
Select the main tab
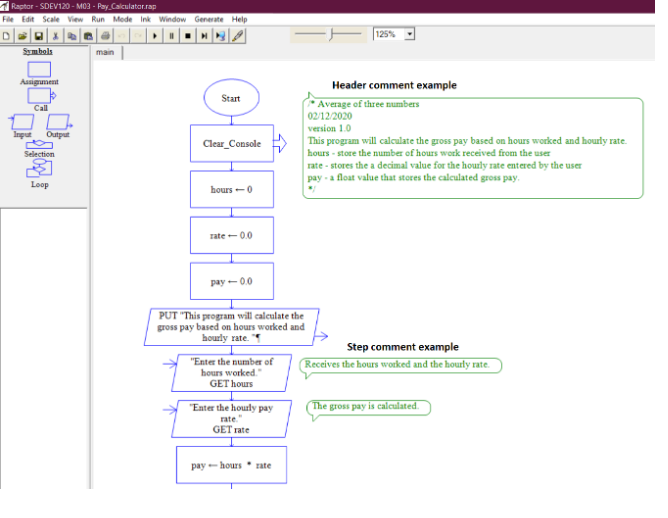(x=105, y=52)
